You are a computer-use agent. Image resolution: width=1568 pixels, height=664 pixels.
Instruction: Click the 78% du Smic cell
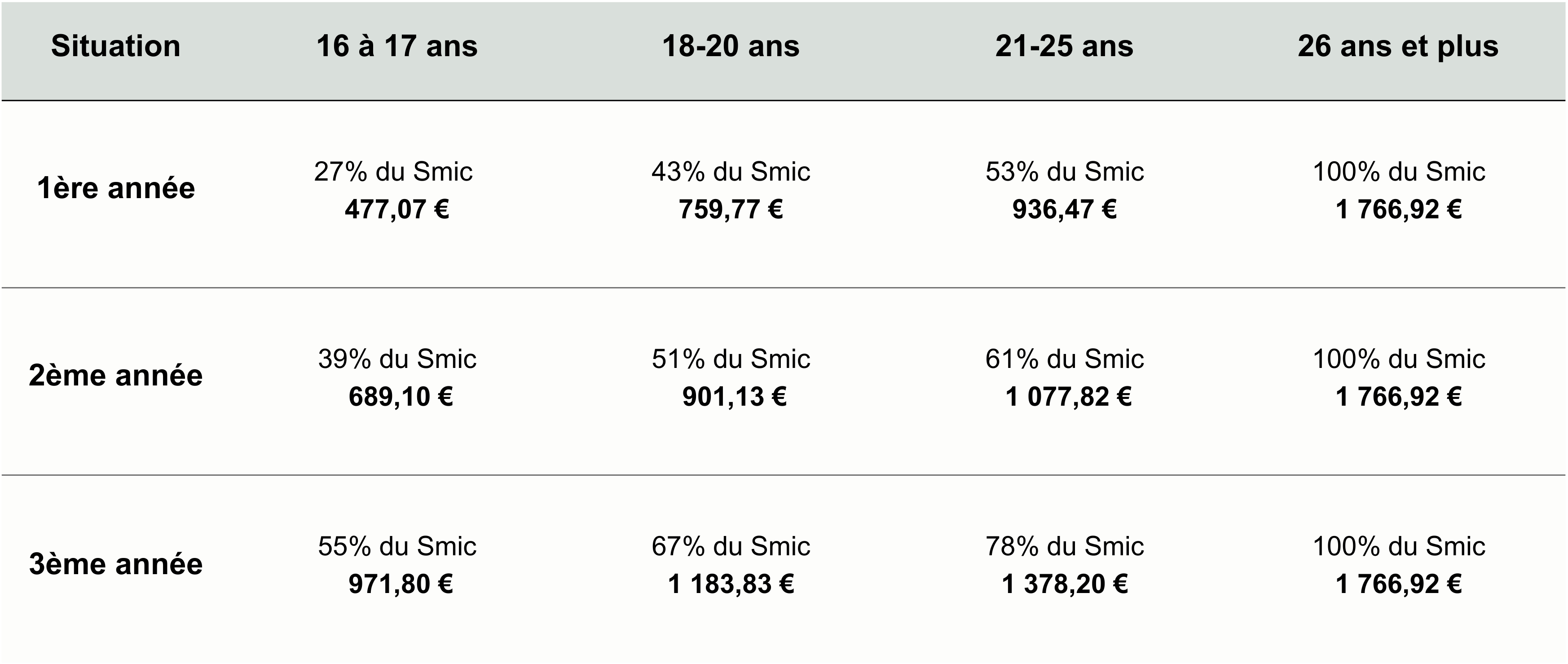pos(1064,546)
